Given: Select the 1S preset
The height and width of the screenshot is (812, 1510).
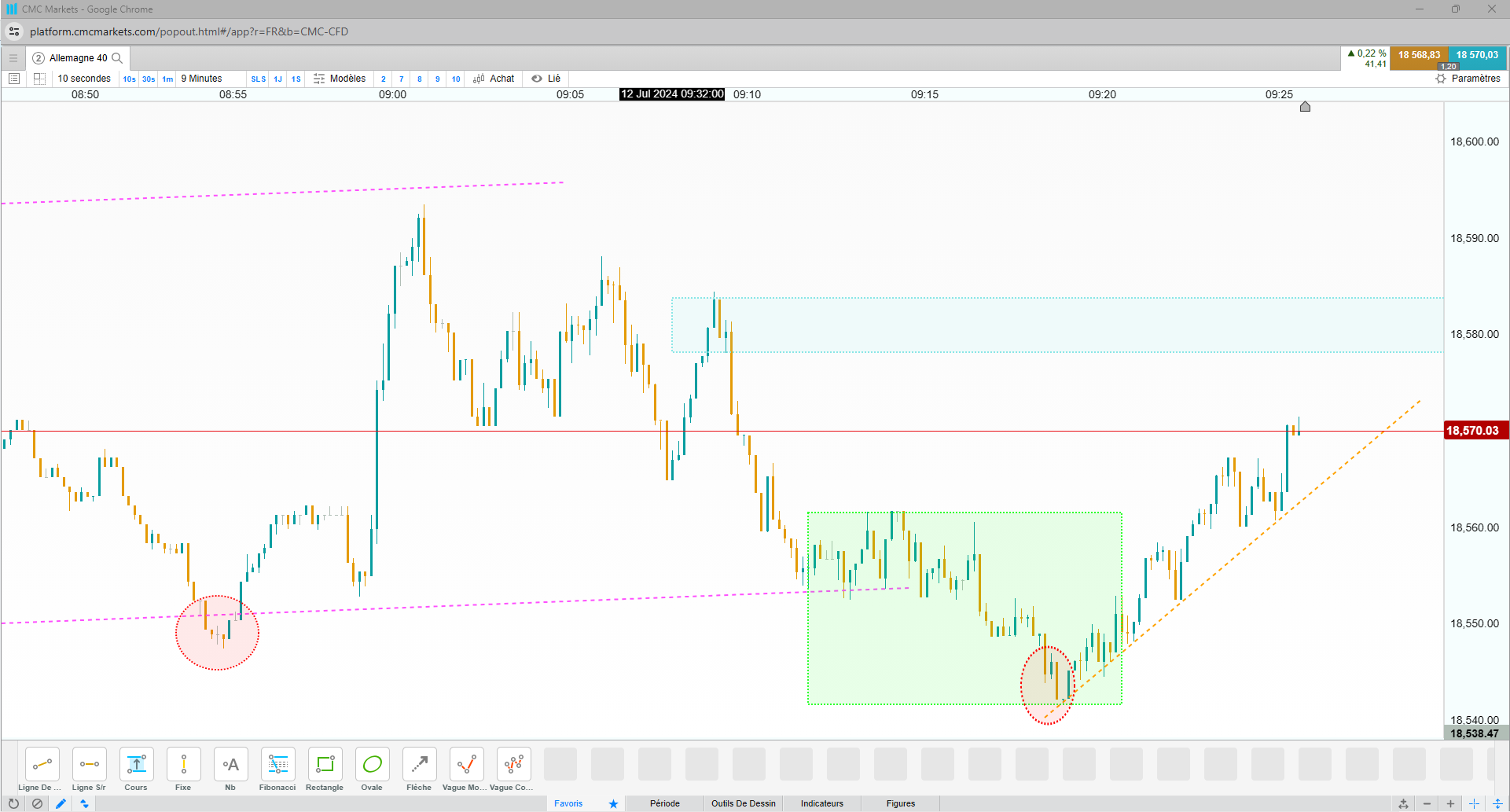Looking at the screenshot, I should (296, 79).
